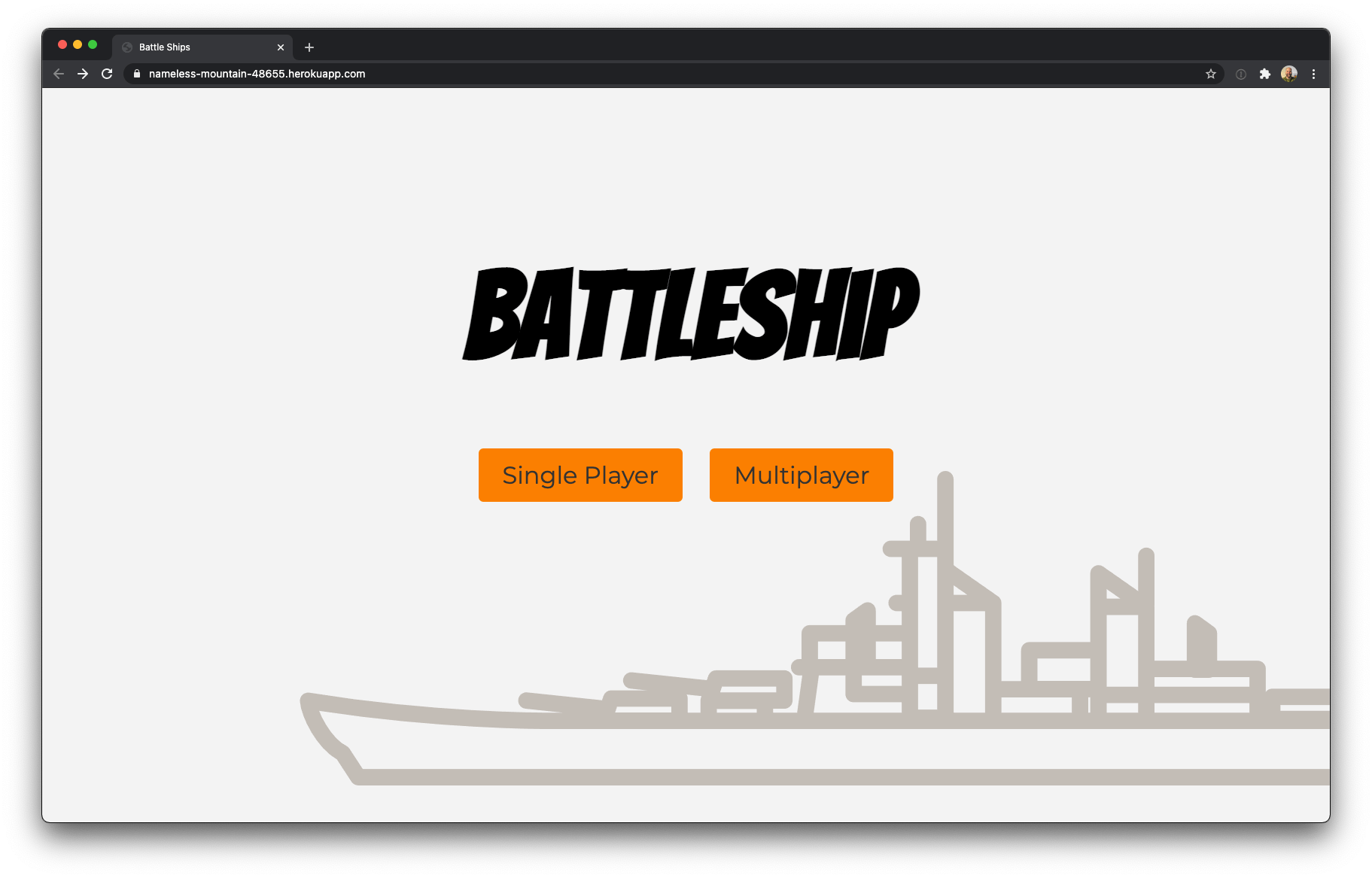The image size is (1372, 878).
Task: Close the Battle Ships tab
Action: click(281, 47)
